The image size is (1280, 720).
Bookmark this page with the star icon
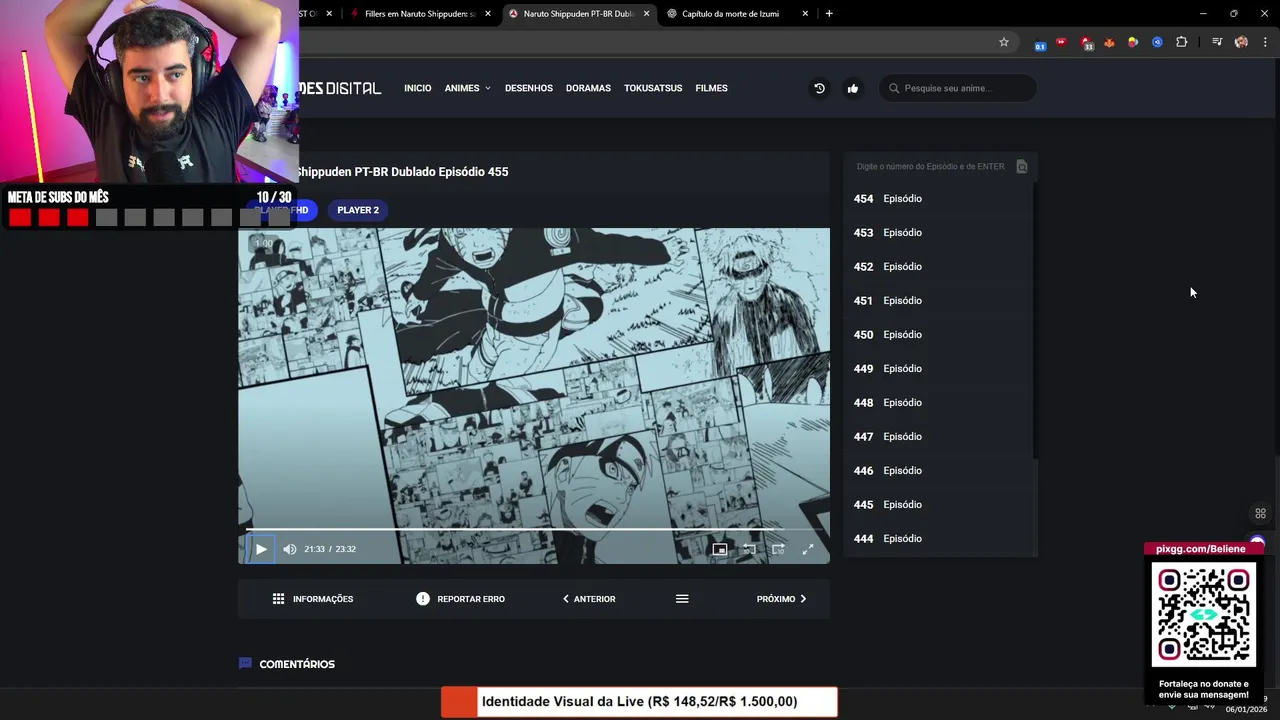(x=1004, y=42)
